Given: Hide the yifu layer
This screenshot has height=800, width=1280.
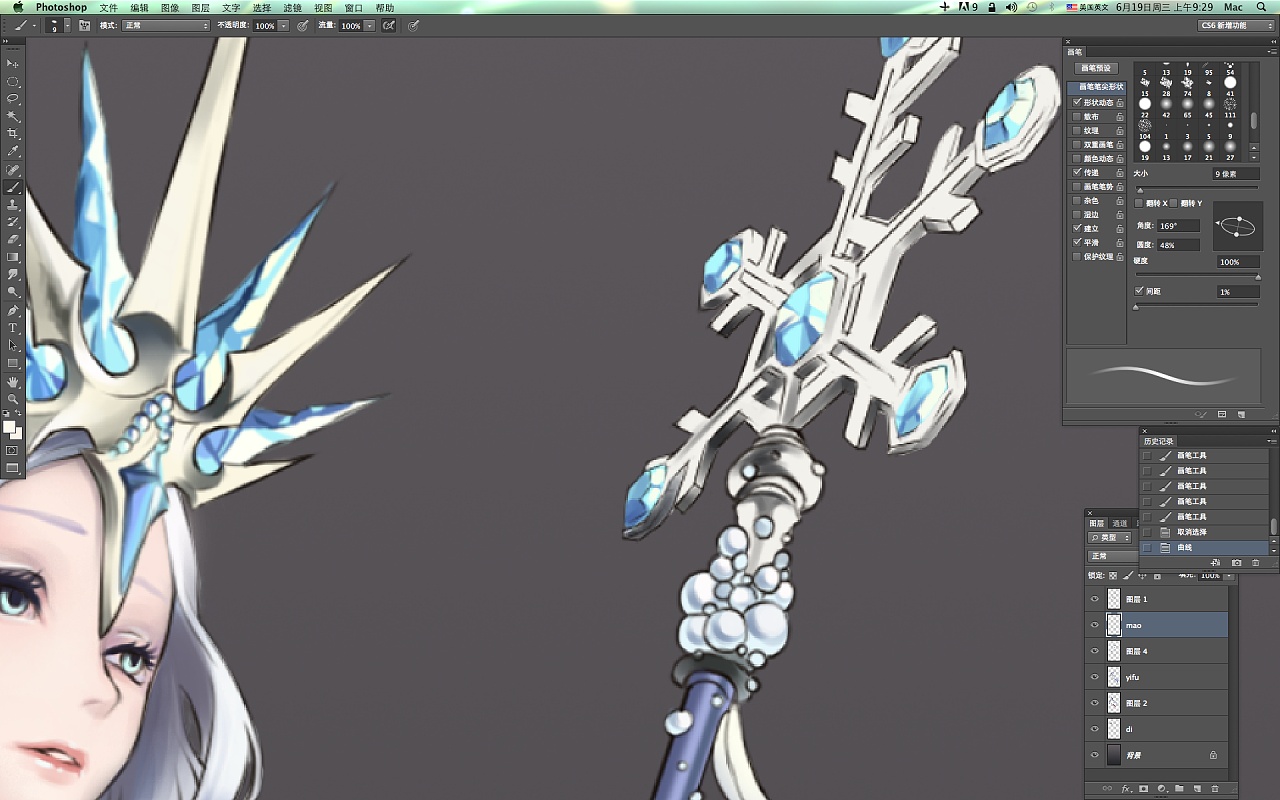Looking at the screenshot, I should (x=1095, y=677).
